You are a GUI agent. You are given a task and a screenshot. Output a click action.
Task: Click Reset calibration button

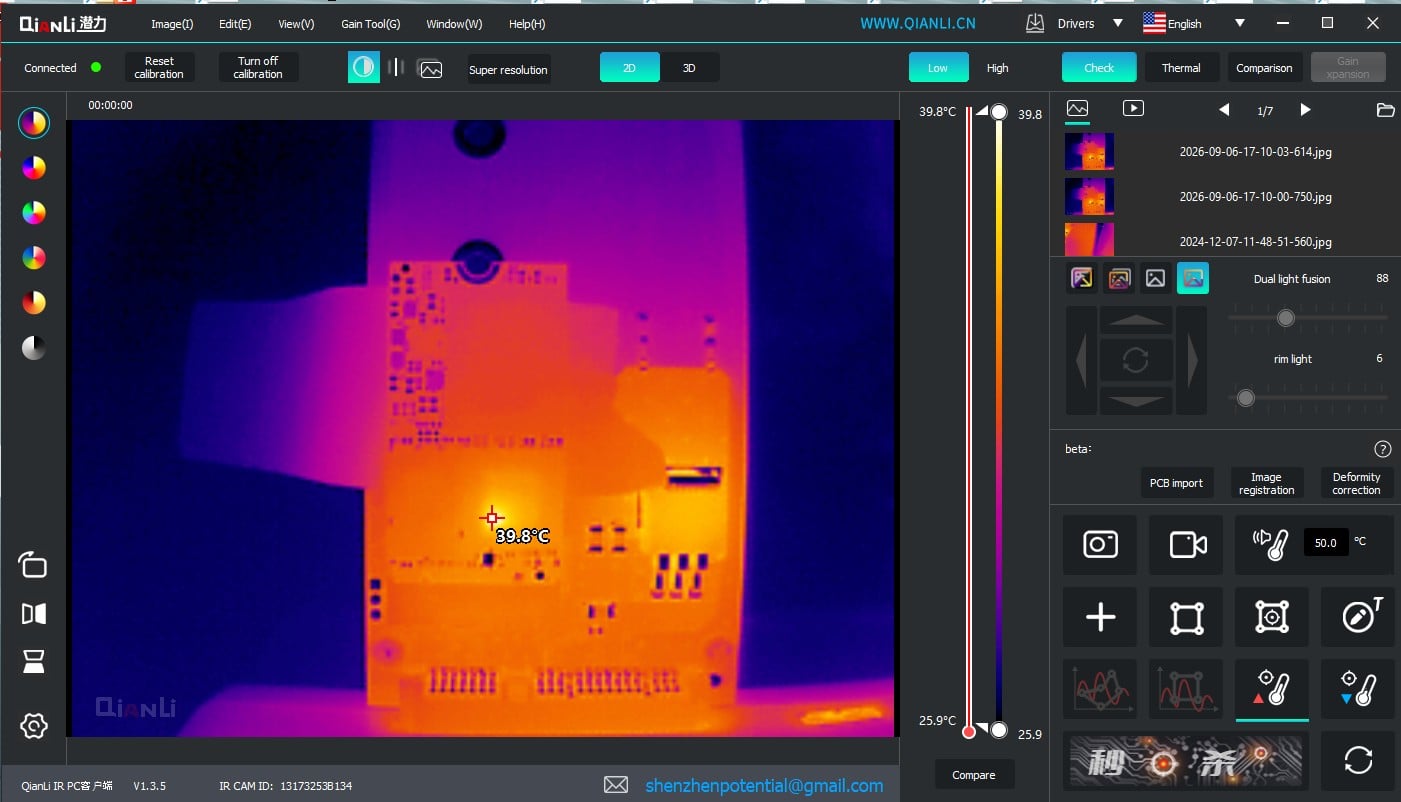click(159, 67)
